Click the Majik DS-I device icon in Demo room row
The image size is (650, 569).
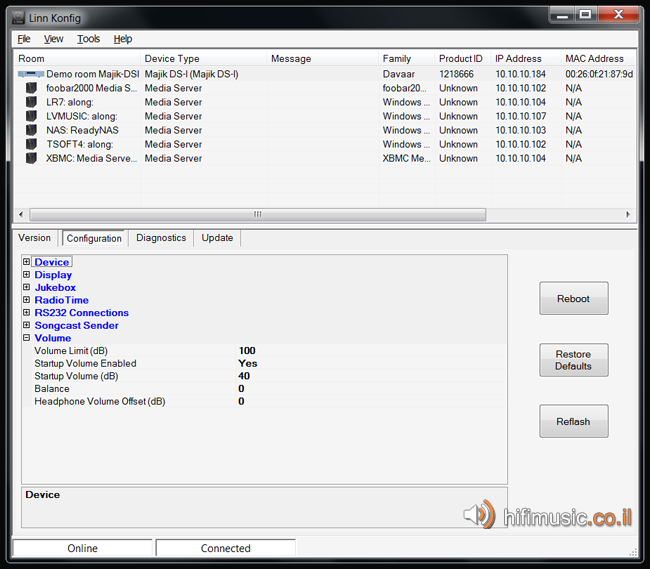coord(31,74)
